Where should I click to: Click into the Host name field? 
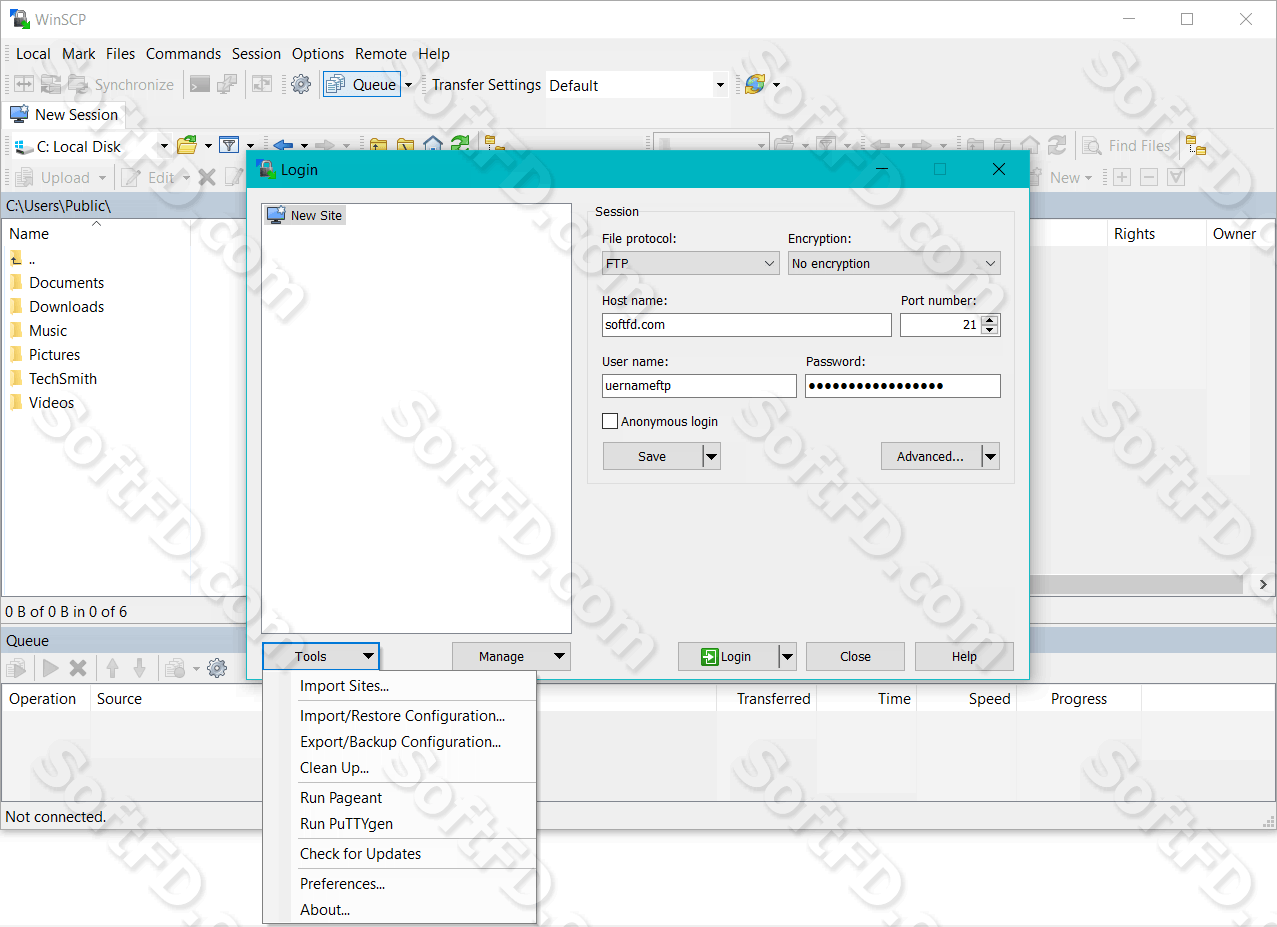746,325
